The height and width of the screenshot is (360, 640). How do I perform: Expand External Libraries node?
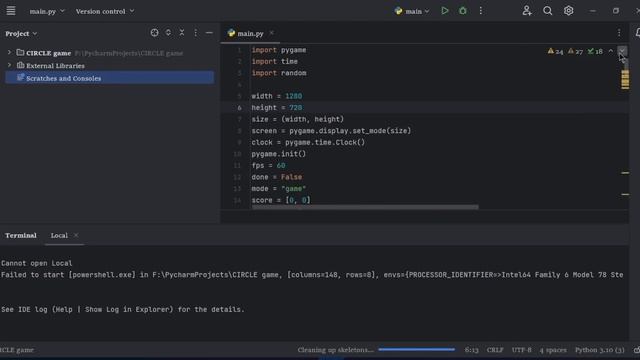pyautogui.click(x=9, y=65)
